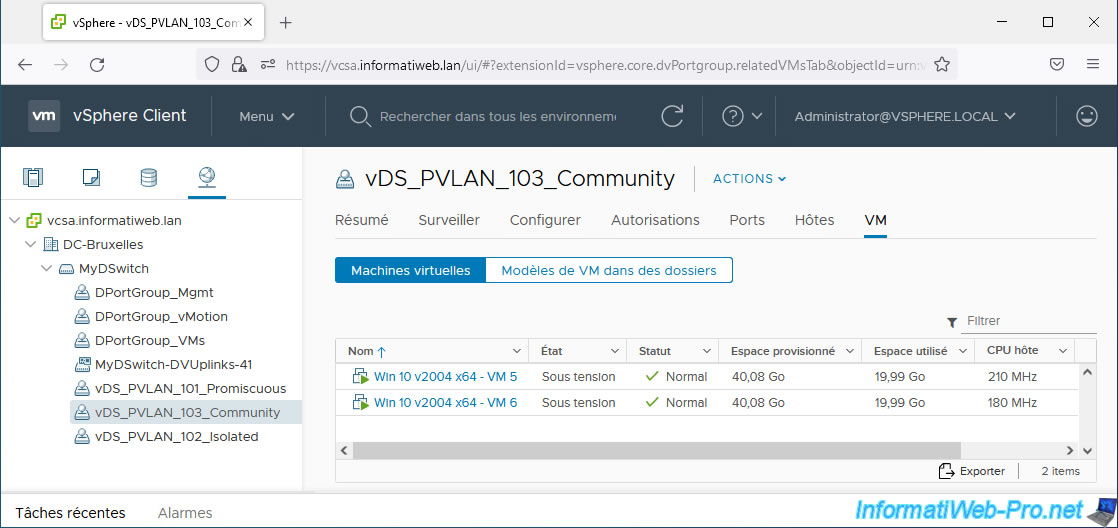This screenshot has height=528, width=1118.
Task: Select DPortGroup_Mgmt in the tree
Action: click(154, 293)
